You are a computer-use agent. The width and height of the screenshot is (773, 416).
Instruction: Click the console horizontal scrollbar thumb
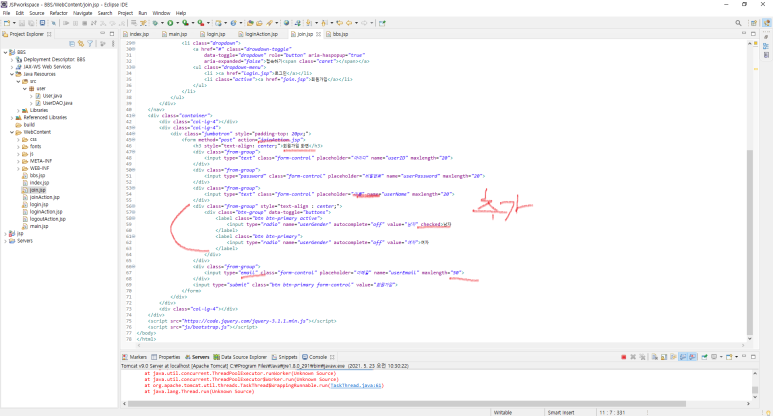(x=407, y=404)
